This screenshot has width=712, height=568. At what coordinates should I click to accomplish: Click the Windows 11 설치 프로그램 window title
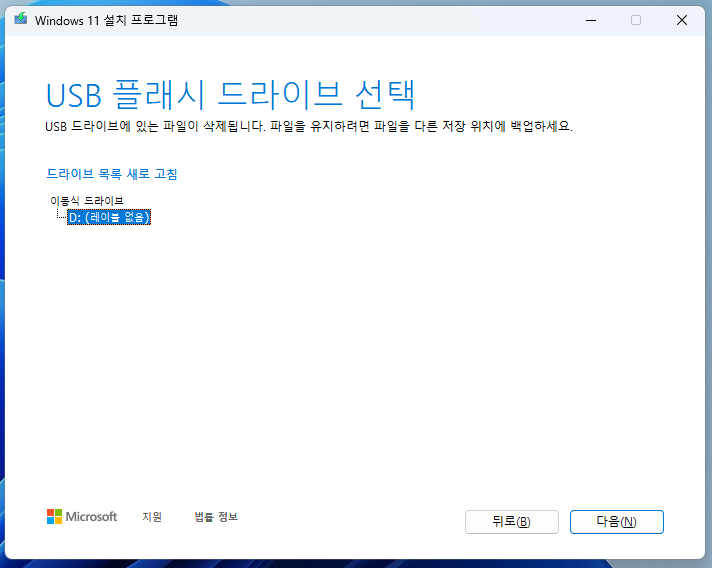point(106,20)
